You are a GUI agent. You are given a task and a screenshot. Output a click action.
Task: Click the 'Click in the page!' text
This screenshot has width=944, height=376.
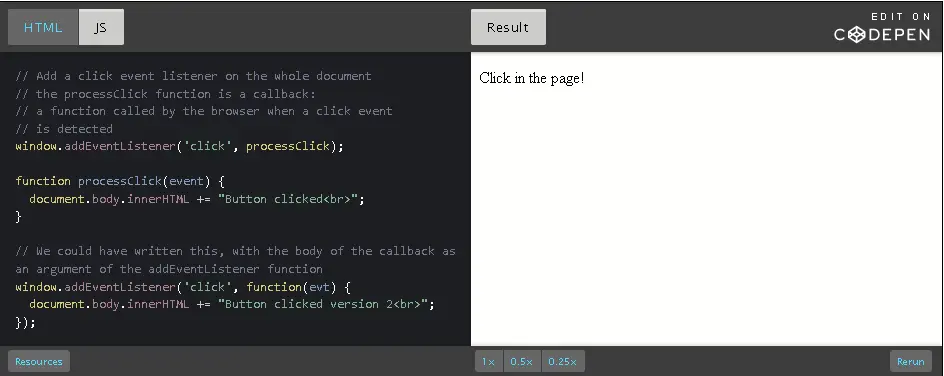pos(532,78)
